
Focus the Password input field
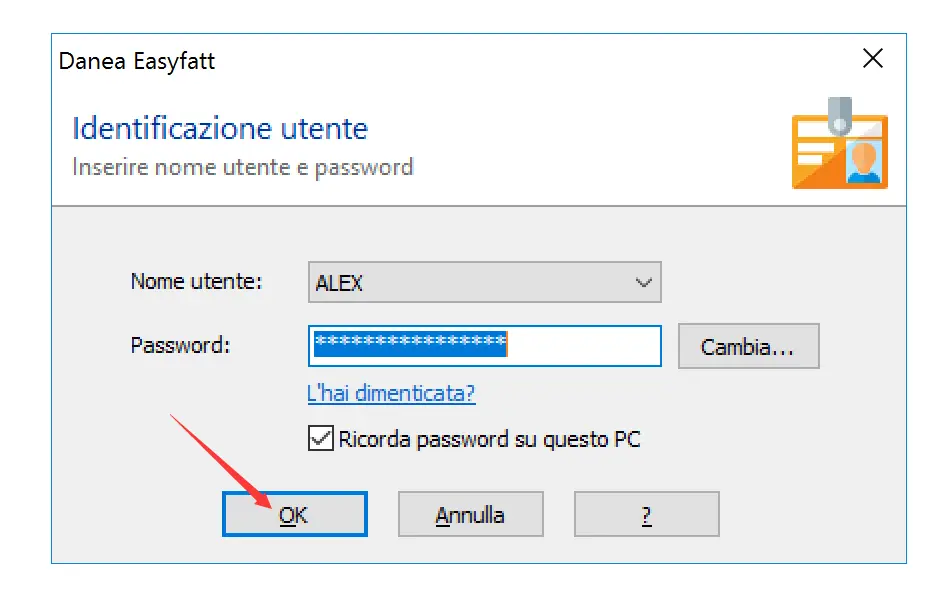pyautogui.click(x=584, y=346)
